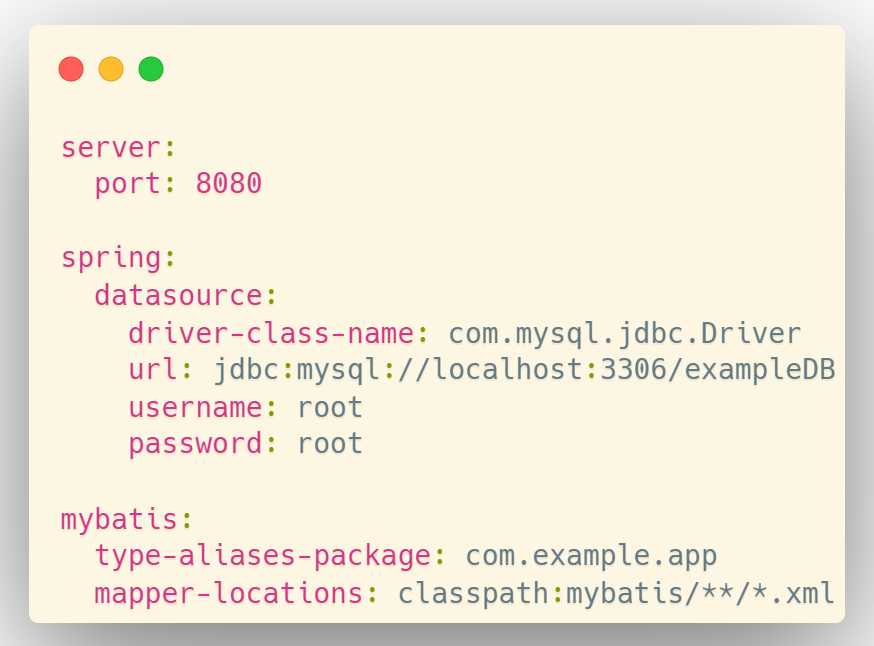
Task: Click the port value 8080
Action: 229,184
